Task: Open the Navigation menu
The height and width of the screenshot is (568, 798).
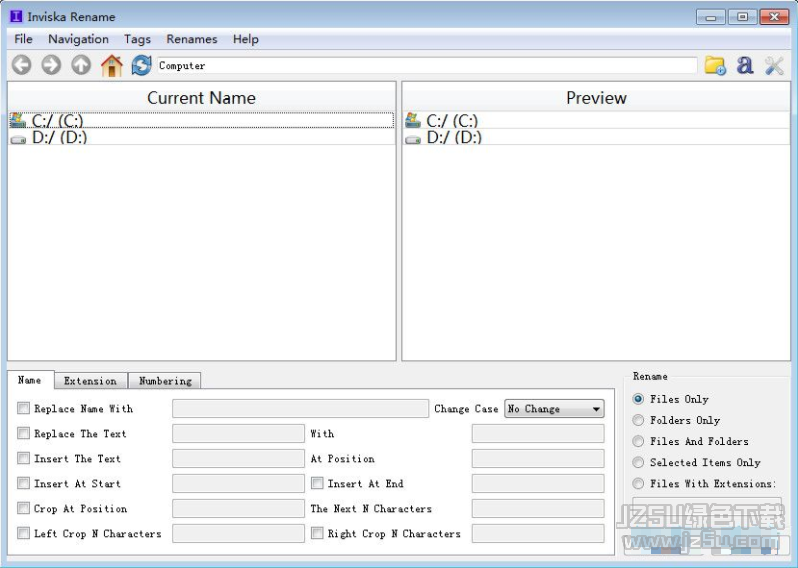Action: (78, 39)
